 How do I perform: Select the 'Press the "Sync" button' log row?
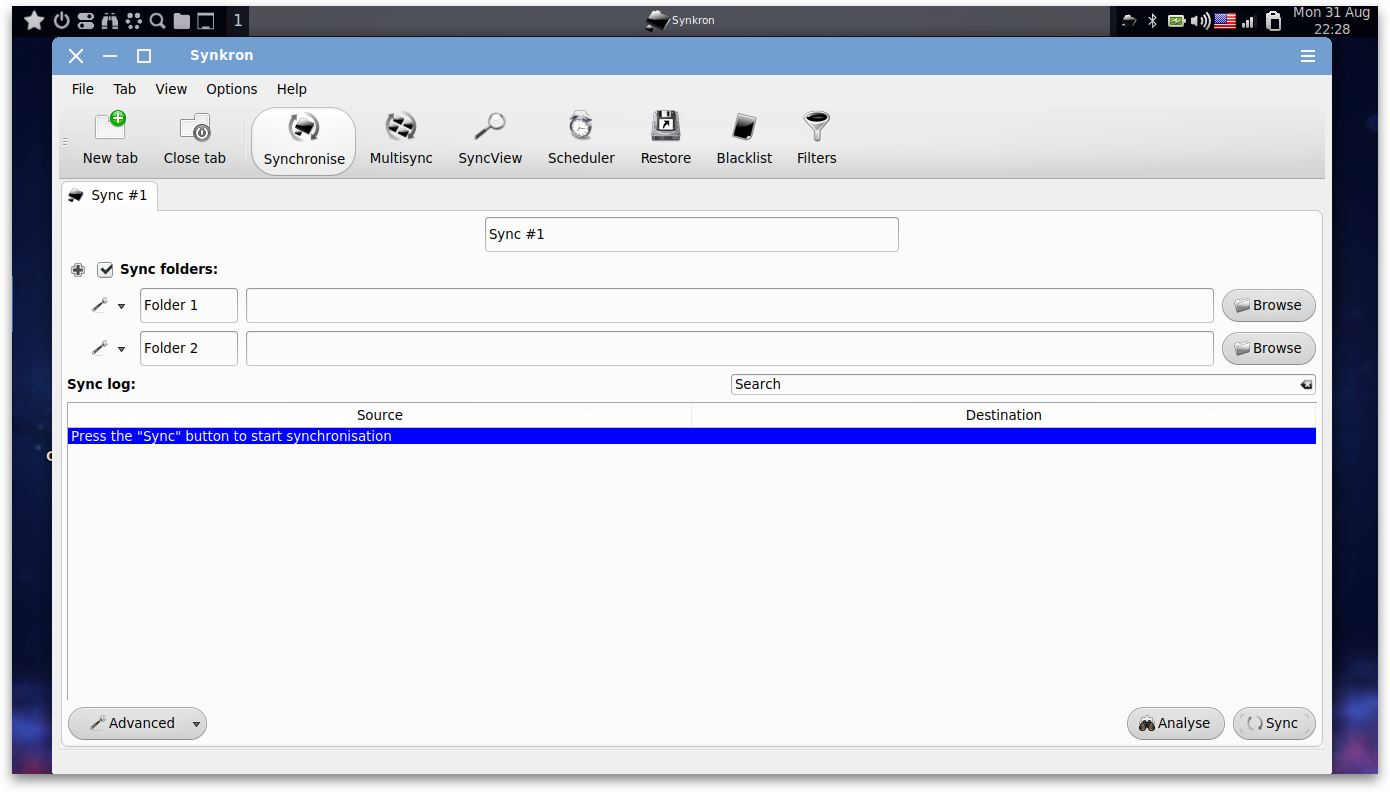(x=692, y=436)
